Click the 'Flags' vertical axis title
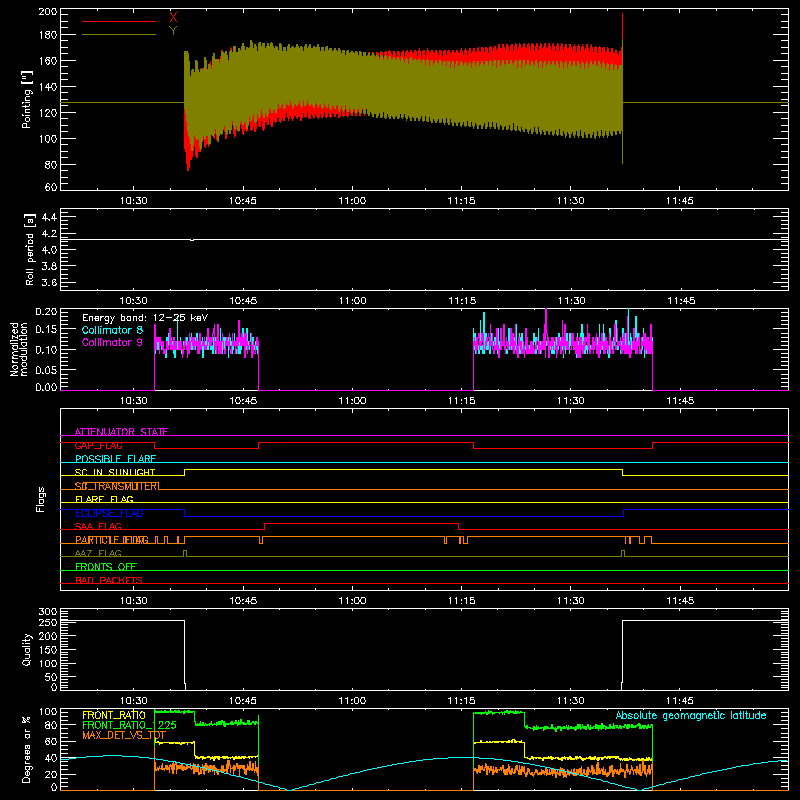The height and width of the screenshot is (800, 800). tap(41, 499)
